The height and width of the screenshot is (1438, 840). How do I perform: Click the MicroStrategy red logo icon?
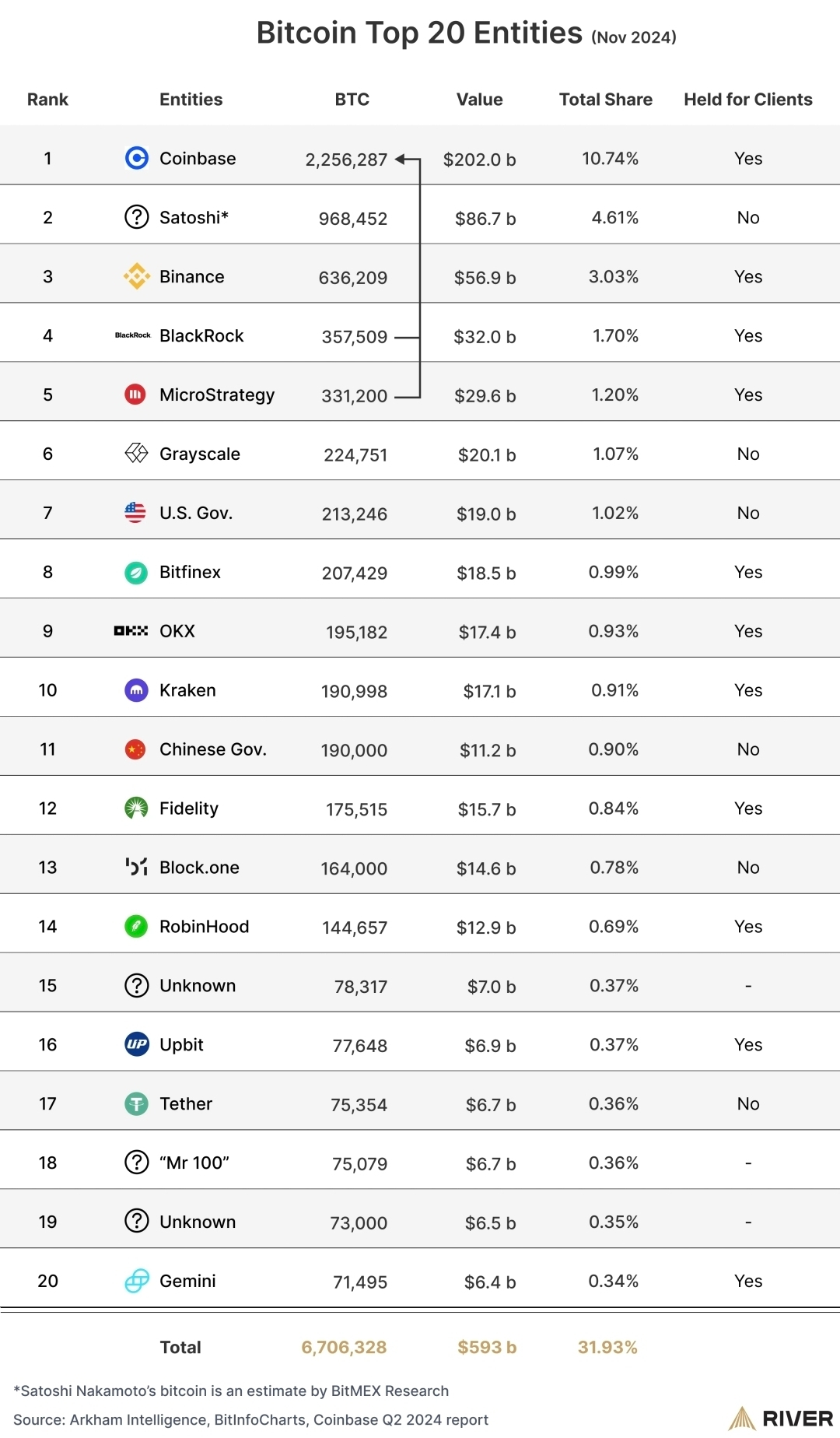[135, 395]
